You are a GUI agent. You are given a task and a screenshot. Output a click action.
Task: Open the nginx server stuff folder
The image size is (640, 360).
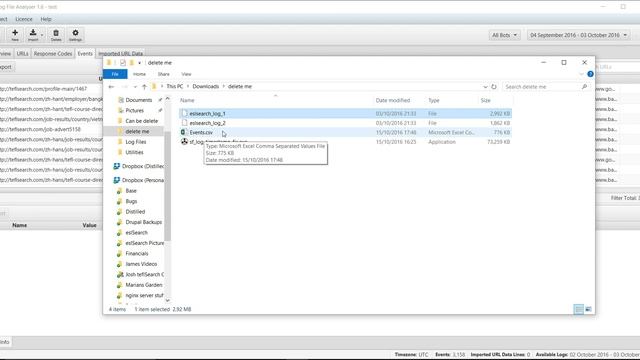click(144, 295)
